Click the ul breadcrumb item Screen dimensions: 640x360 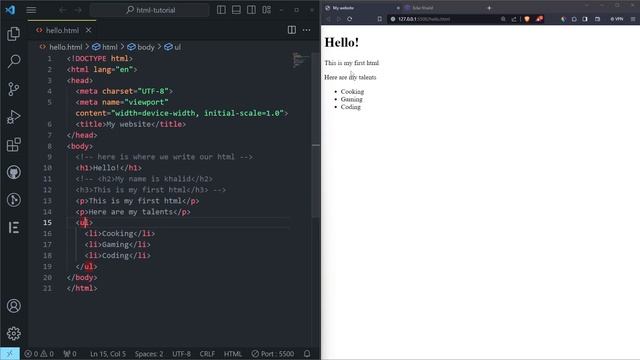pos(173,47)
